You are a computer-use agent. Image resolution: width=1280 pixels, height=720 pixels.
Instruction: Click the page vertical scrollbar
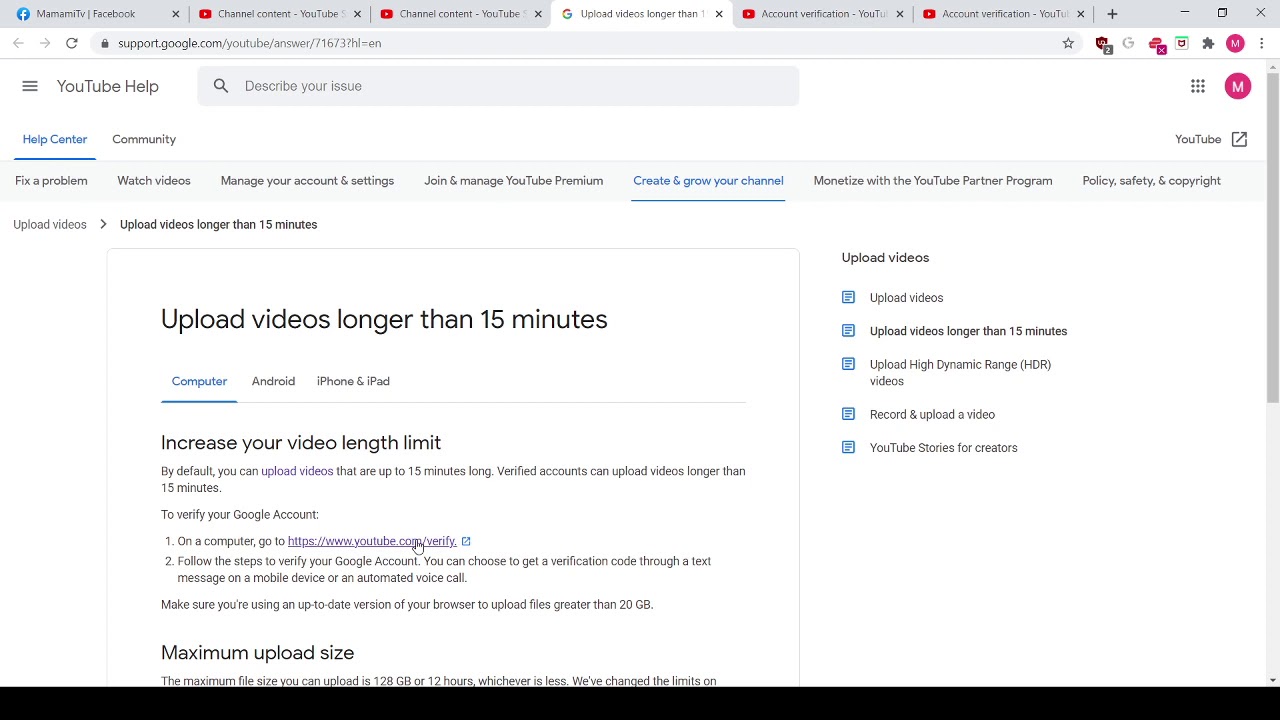tap(1272, 240)
